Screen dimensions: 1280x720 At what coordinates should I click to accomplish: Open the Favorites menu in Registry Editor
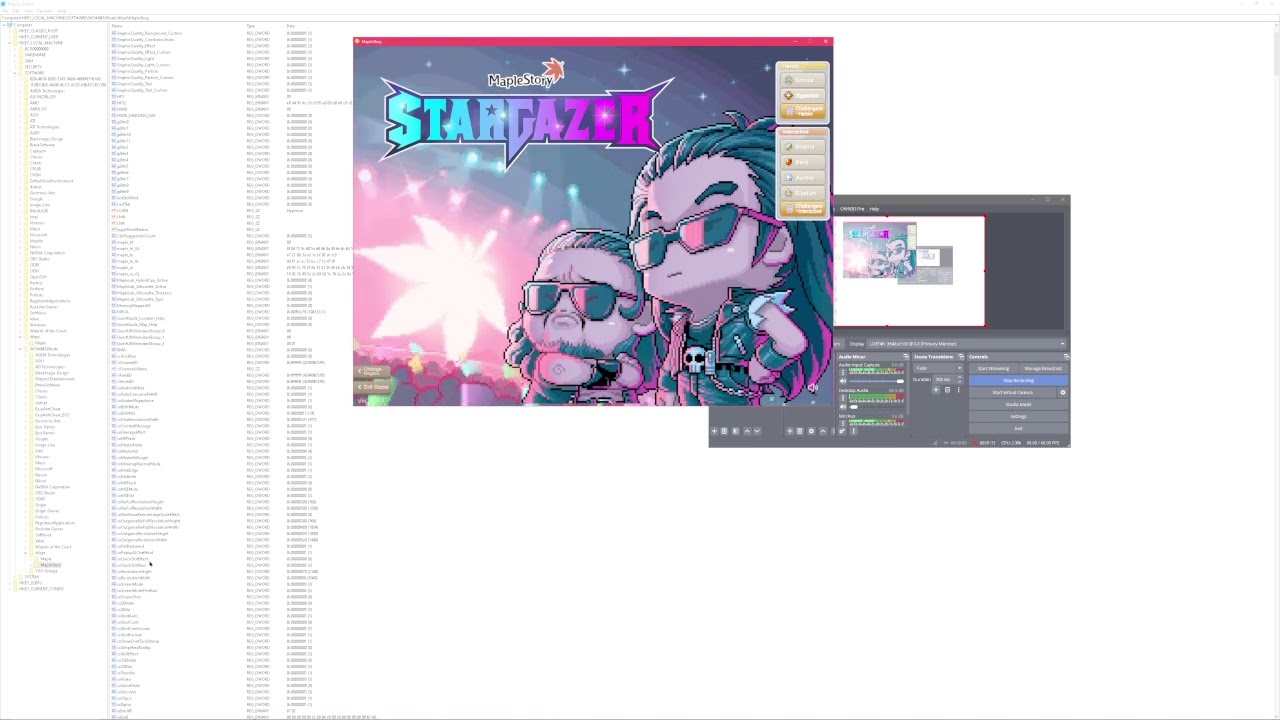pyautogui.click(x=45, y=11)
